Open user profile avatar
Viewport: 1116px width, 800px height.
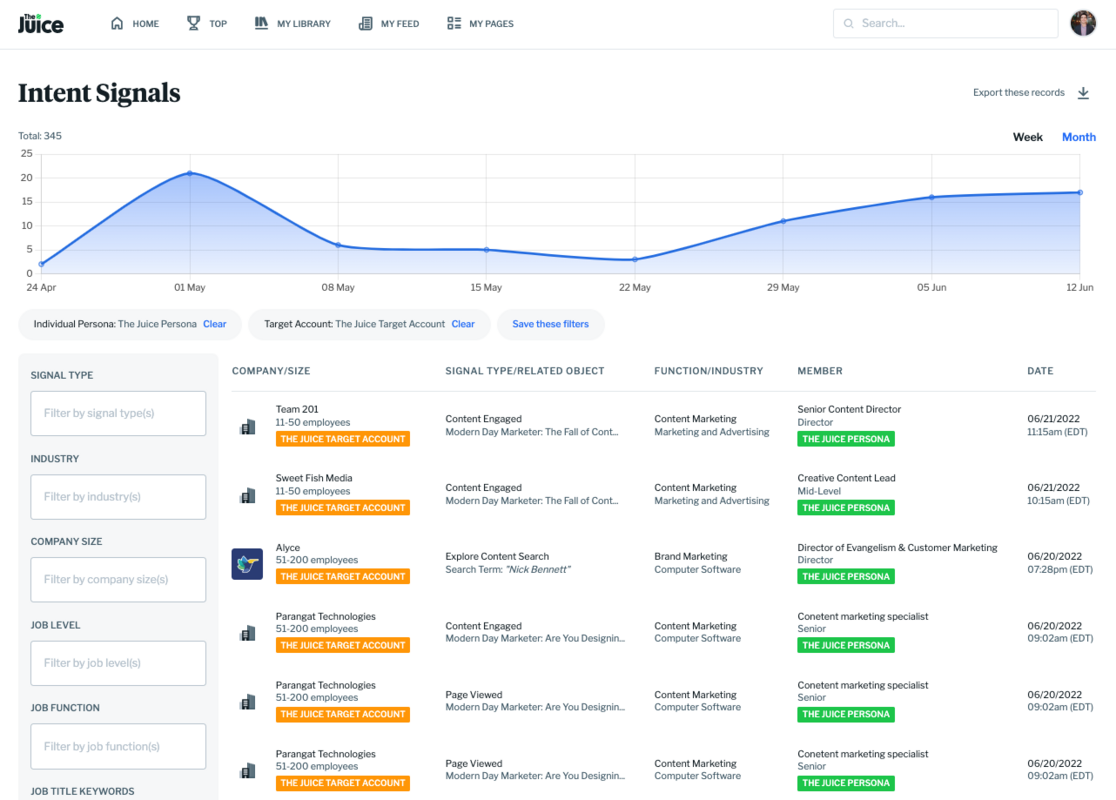[x=1083, y=23]
